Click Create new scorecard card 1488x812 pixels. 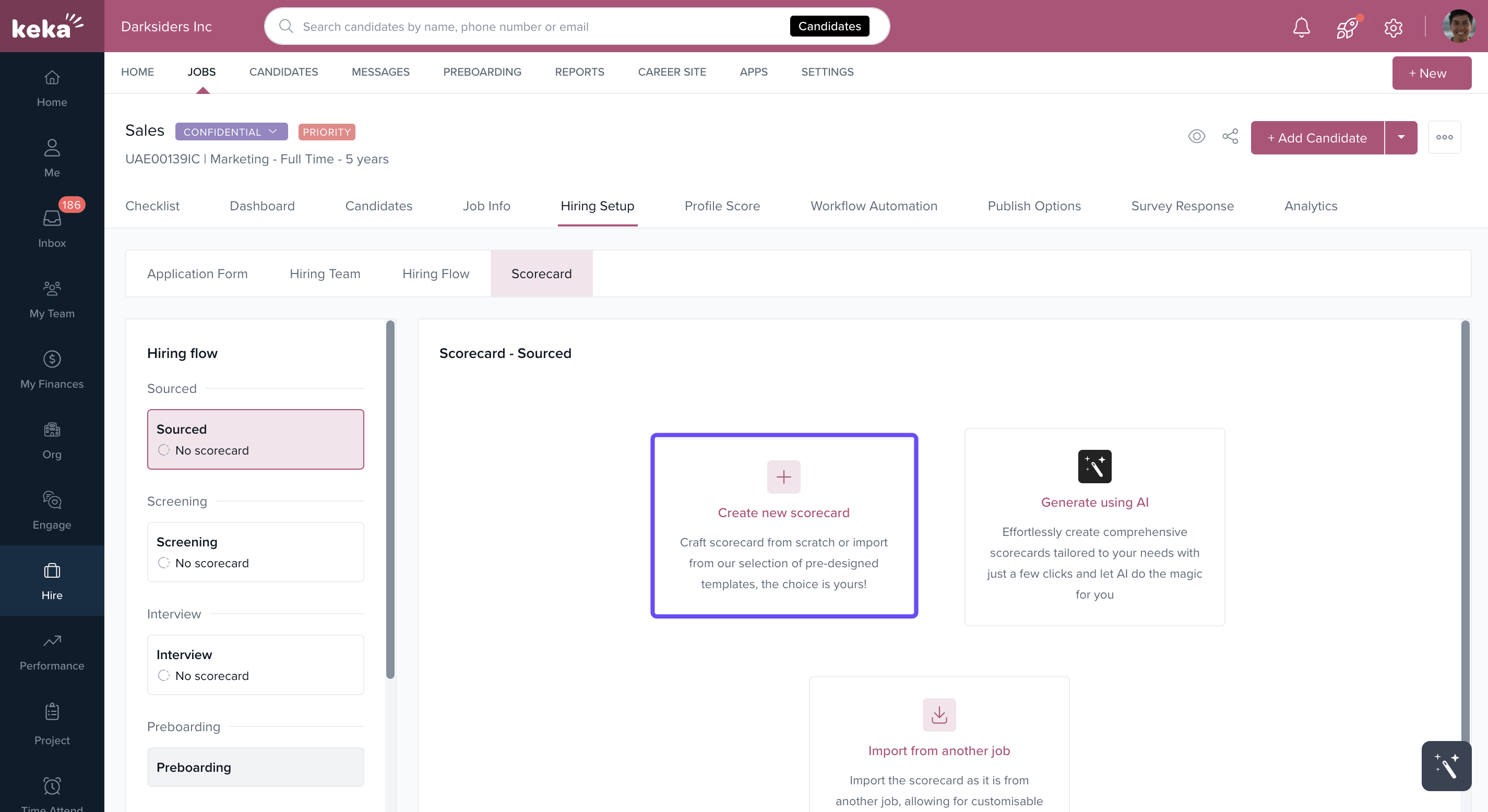point(783,525)
